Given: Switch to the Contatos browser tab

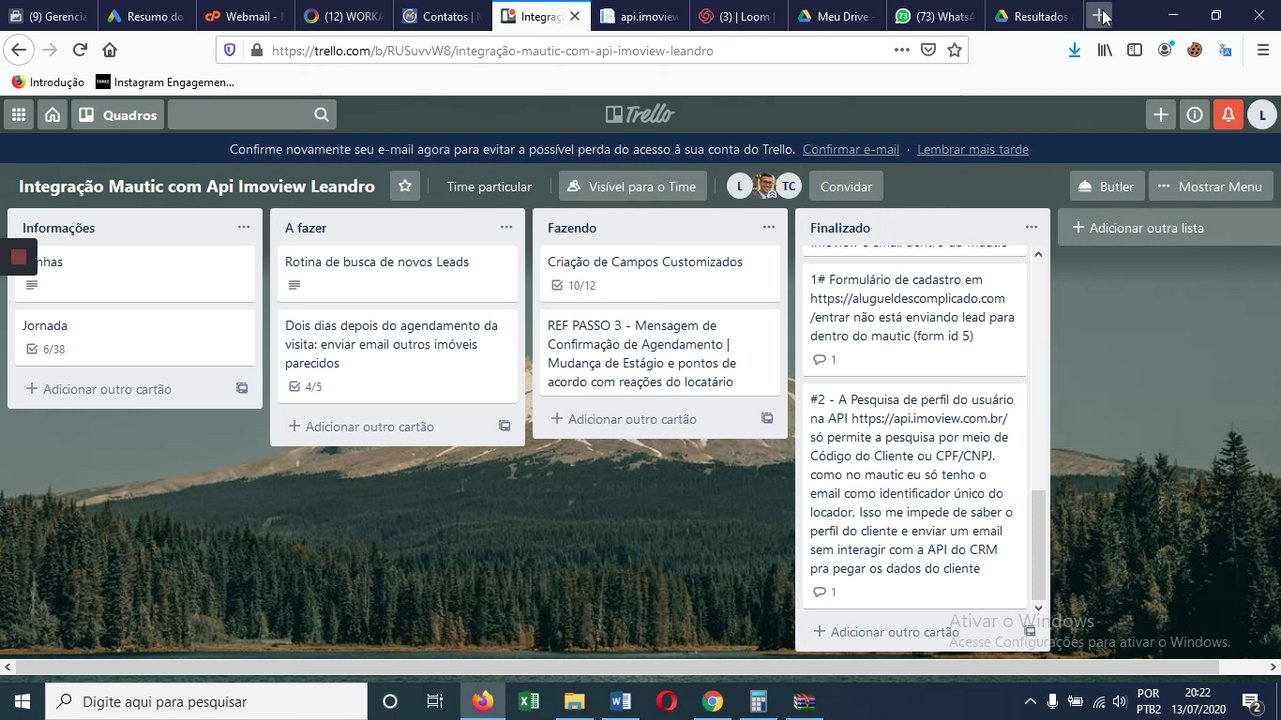Looking at the screenshot, I should [440, 16].
